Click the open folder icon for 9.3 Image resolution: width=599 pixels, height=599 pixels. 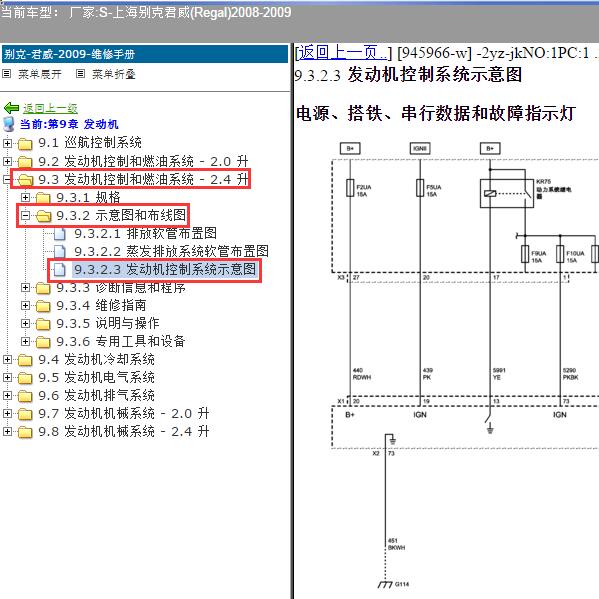coord(25,180)
